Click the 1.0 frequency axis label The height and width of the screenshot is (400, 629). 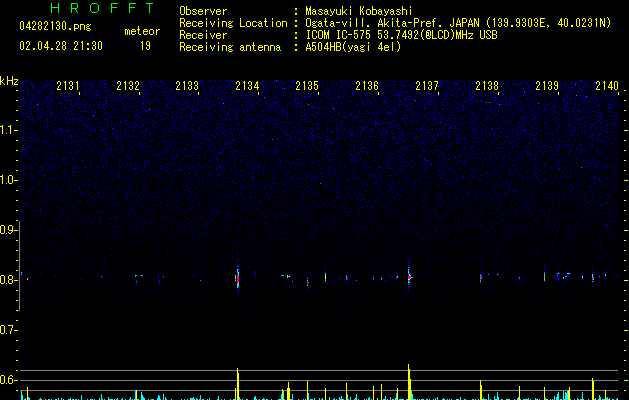(8, 180)
